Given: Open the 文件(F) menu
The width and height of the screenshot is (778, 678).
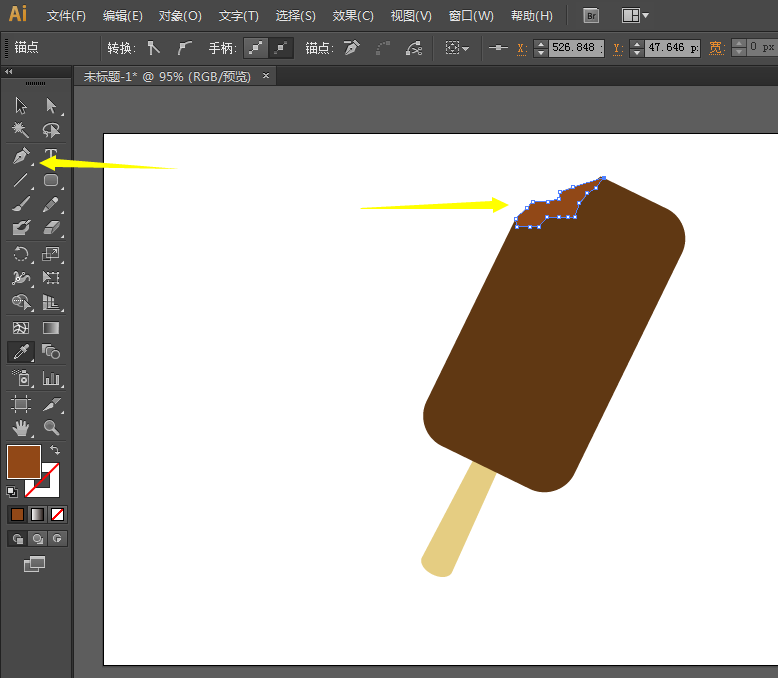Looking at the screenshot, I should [66, 16].
